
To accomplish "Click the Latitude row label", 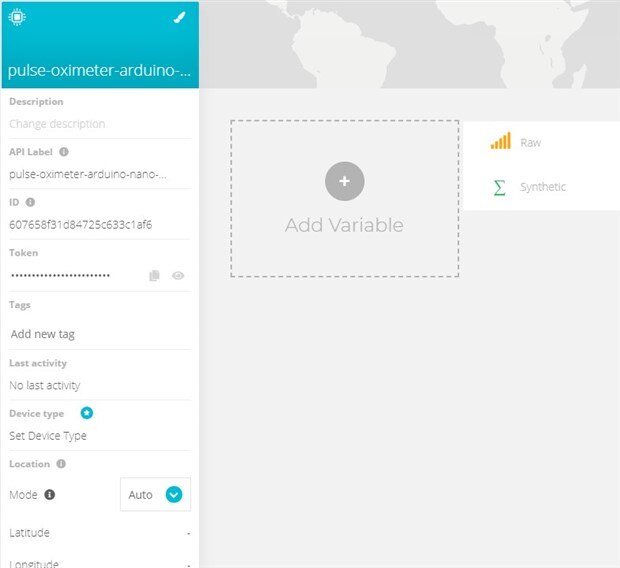I will [x=29, y=533].
